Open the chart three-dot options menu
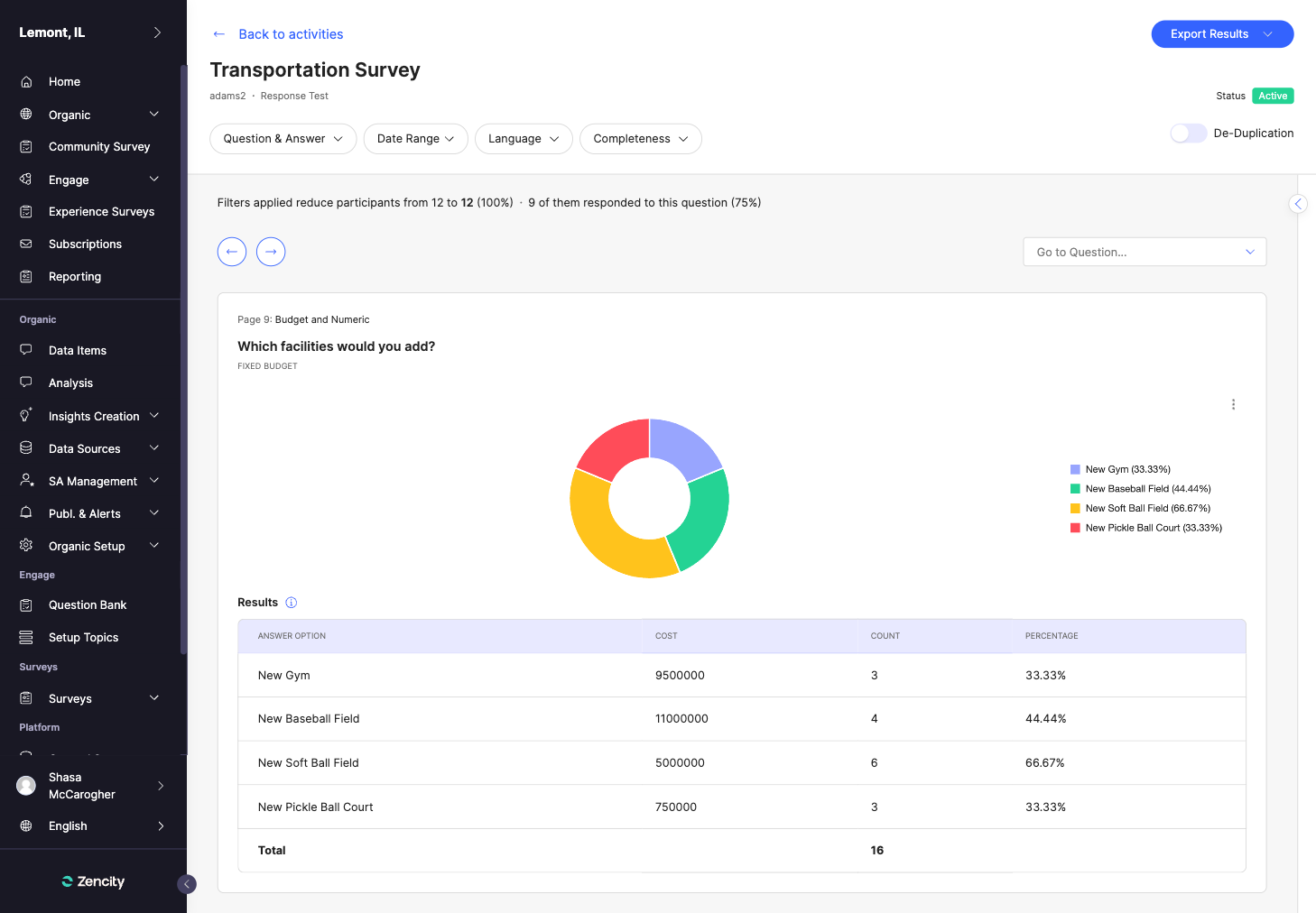The image size is (1316, 913). click(1233, 404)
